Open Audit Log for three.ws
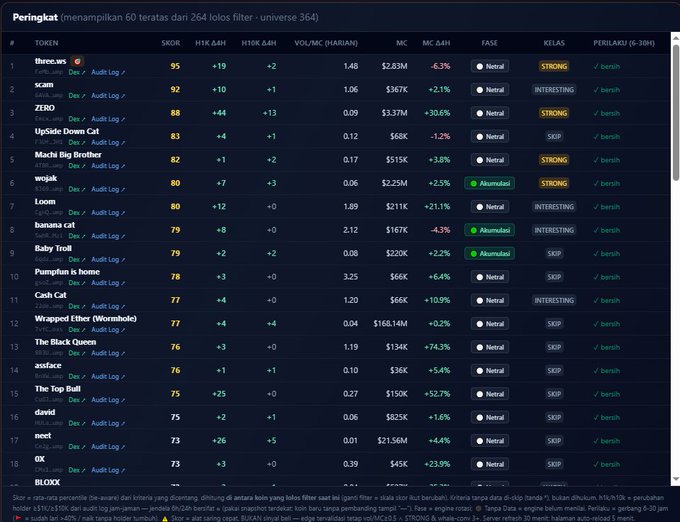The image size is (680, 522). (x=108, y=72)
